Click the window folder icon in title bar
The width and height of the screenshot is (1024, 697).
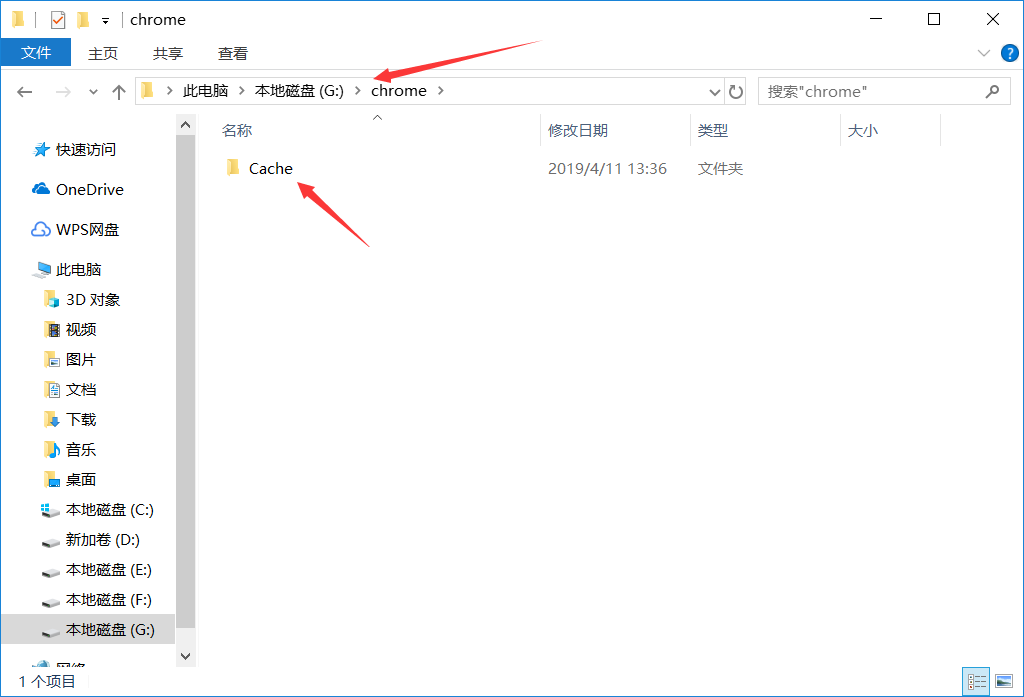pos(18,20)
